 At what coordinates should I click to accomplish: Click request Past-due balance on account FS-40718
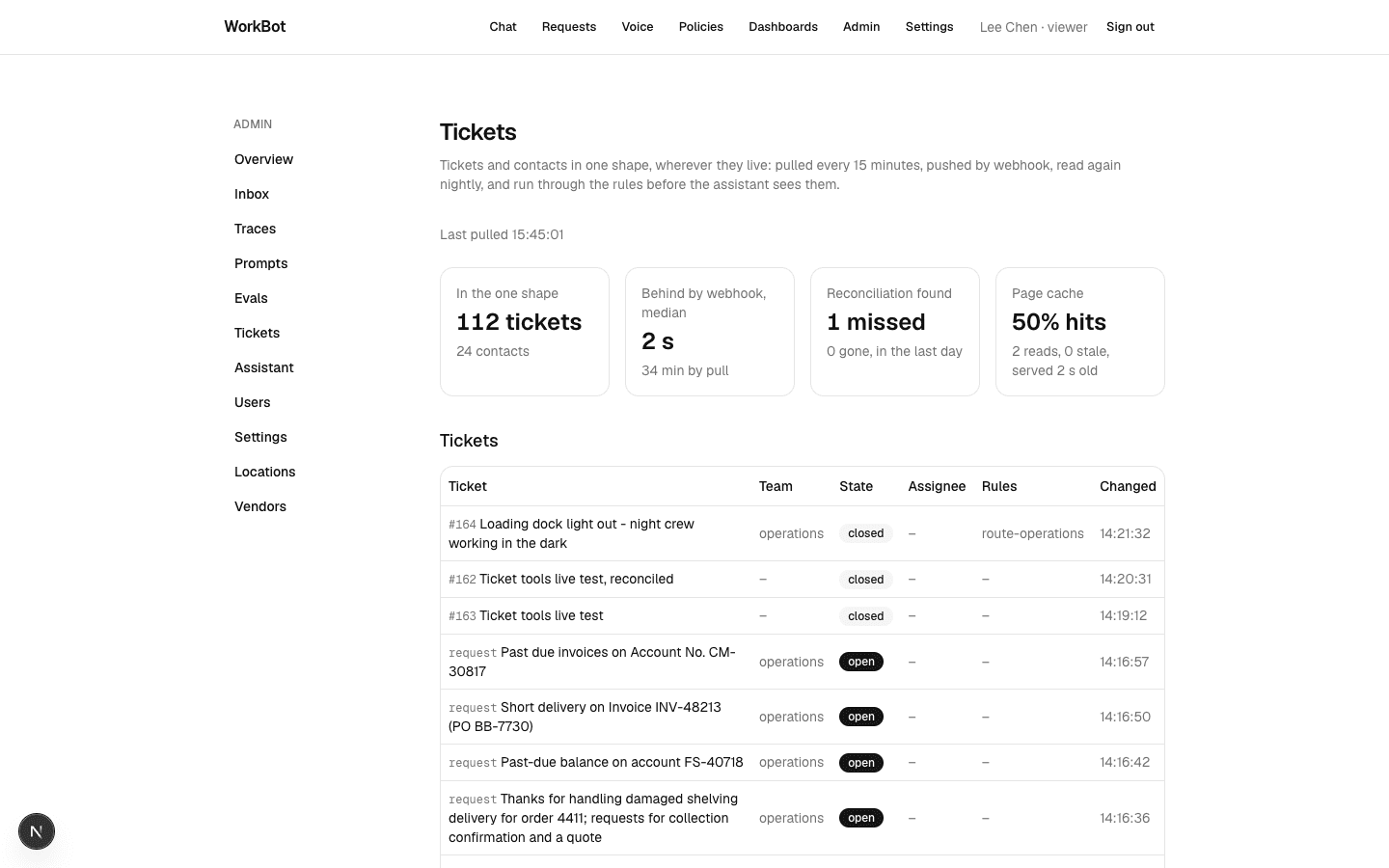pos(596,762)
